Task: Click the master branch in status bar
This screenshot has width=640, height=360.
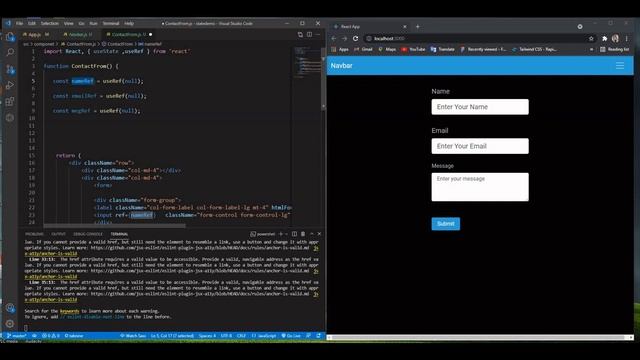Action: click(x=17, y=336)
